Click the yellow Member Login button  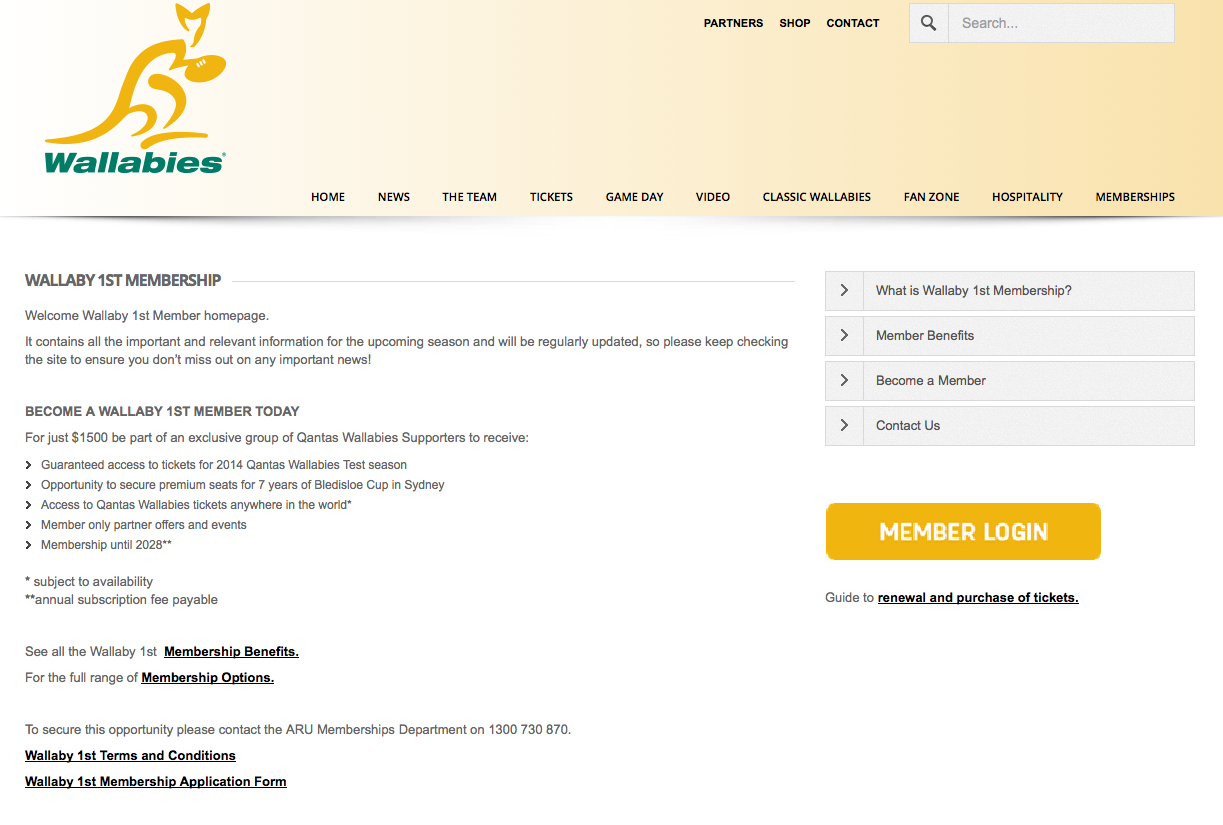click(x=963, y=531)
